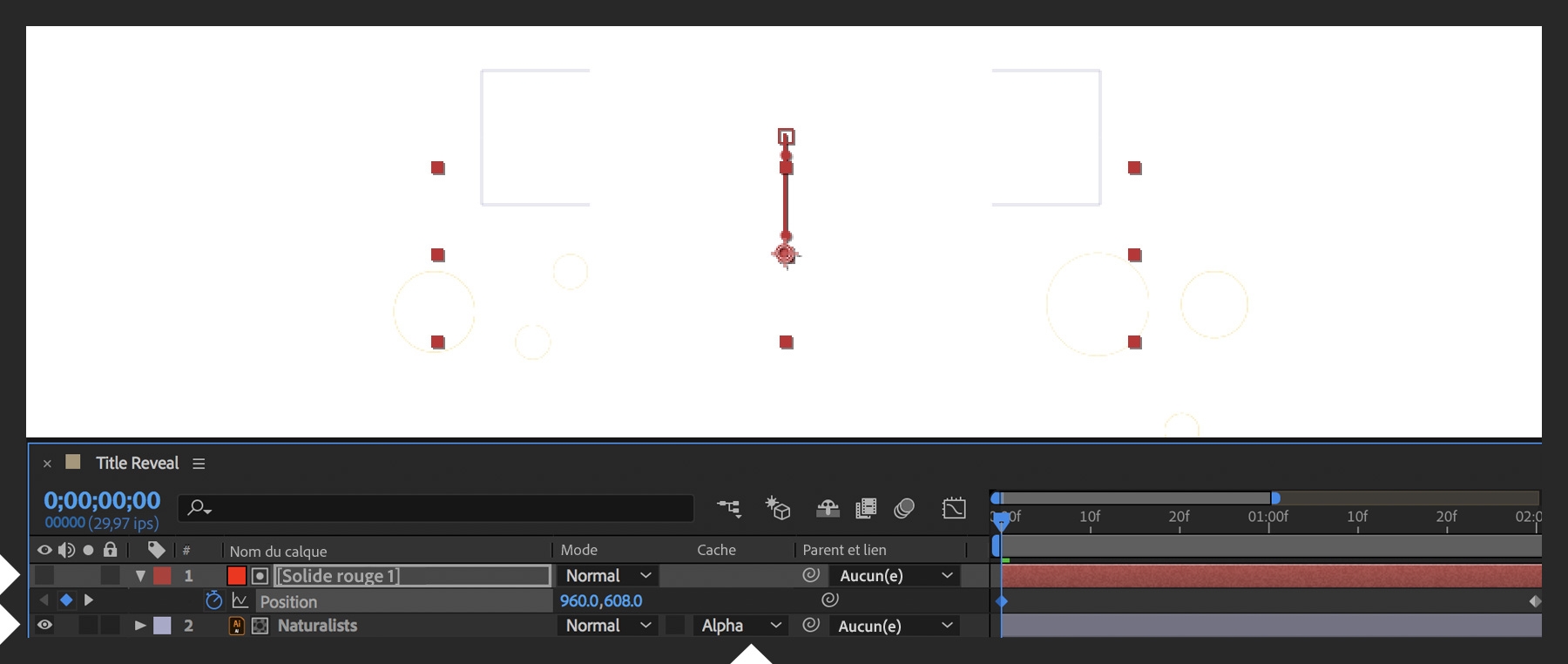Toggle solo box for the Naturalists layer
Screen dimensions: 1568x664
click(x=88, y=625)
